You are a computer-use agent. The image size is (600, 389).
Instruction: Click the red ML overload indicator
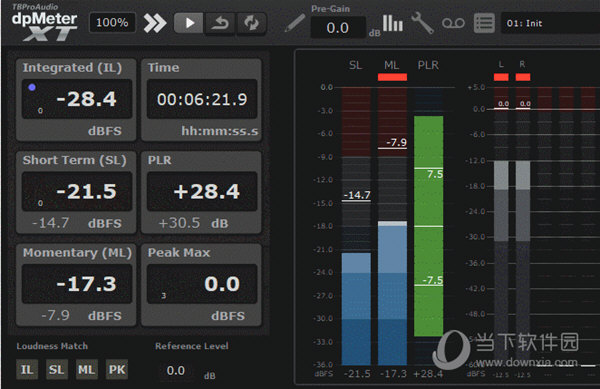392,77
